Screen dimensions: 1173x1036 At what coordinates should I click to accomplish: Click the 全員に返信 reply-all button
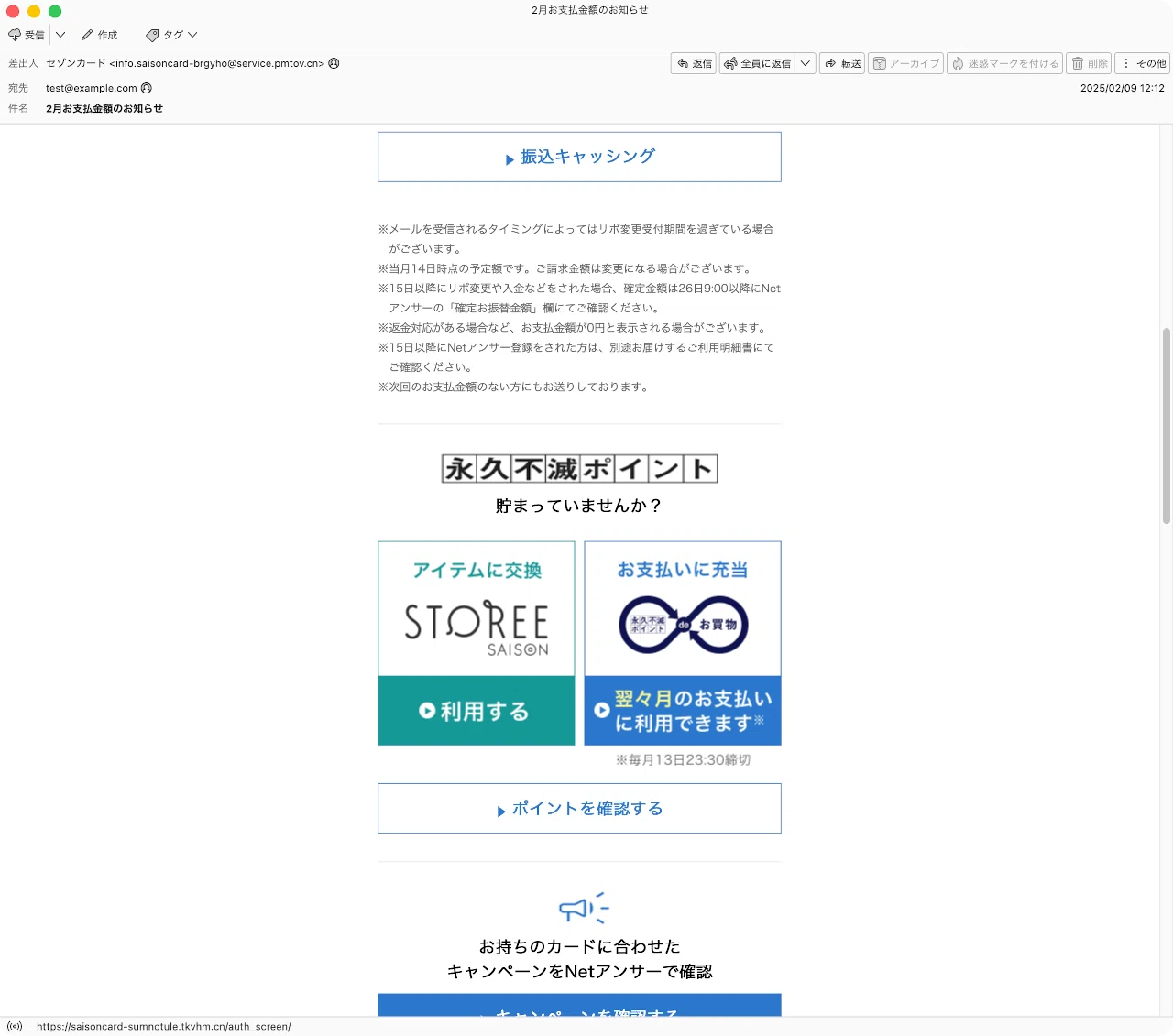coord(757,63)
